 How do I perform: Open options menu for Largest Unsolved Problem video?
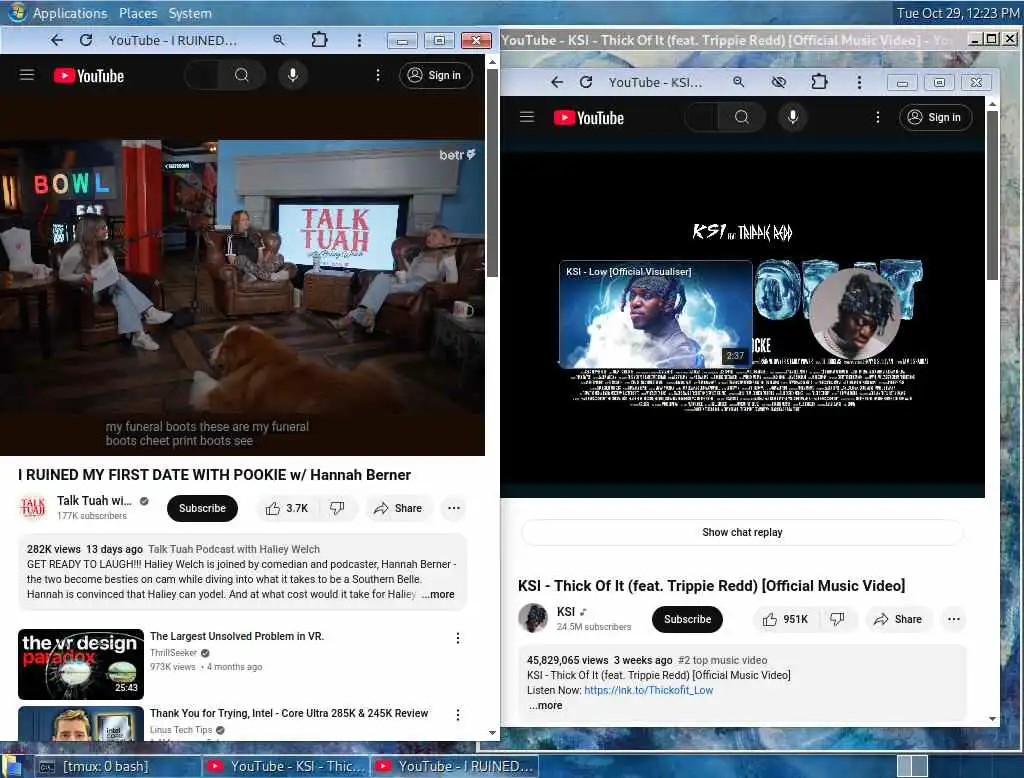(458, 638)
